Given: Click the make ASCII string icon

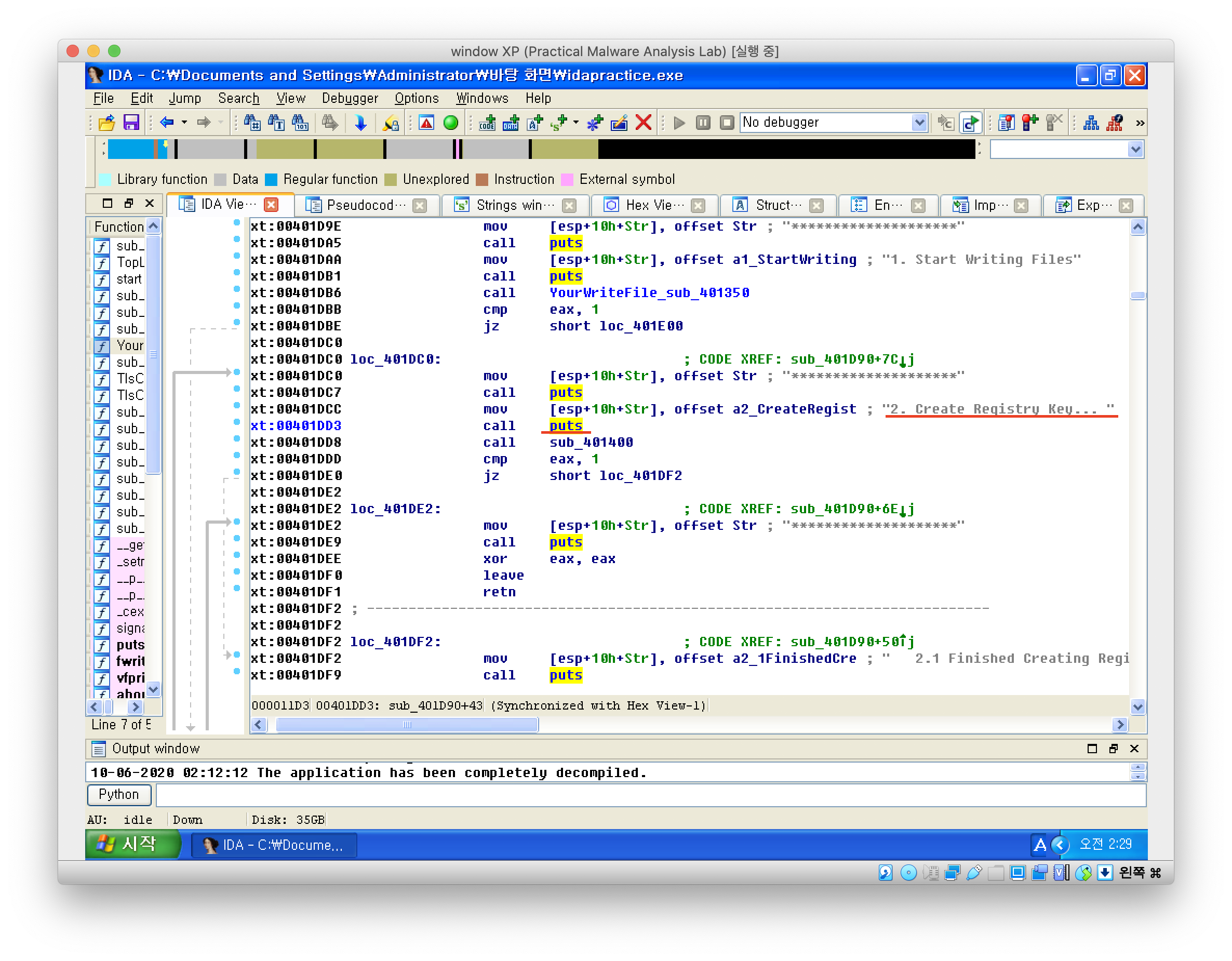Looking at the screenshot, I should tap(535, 123).
